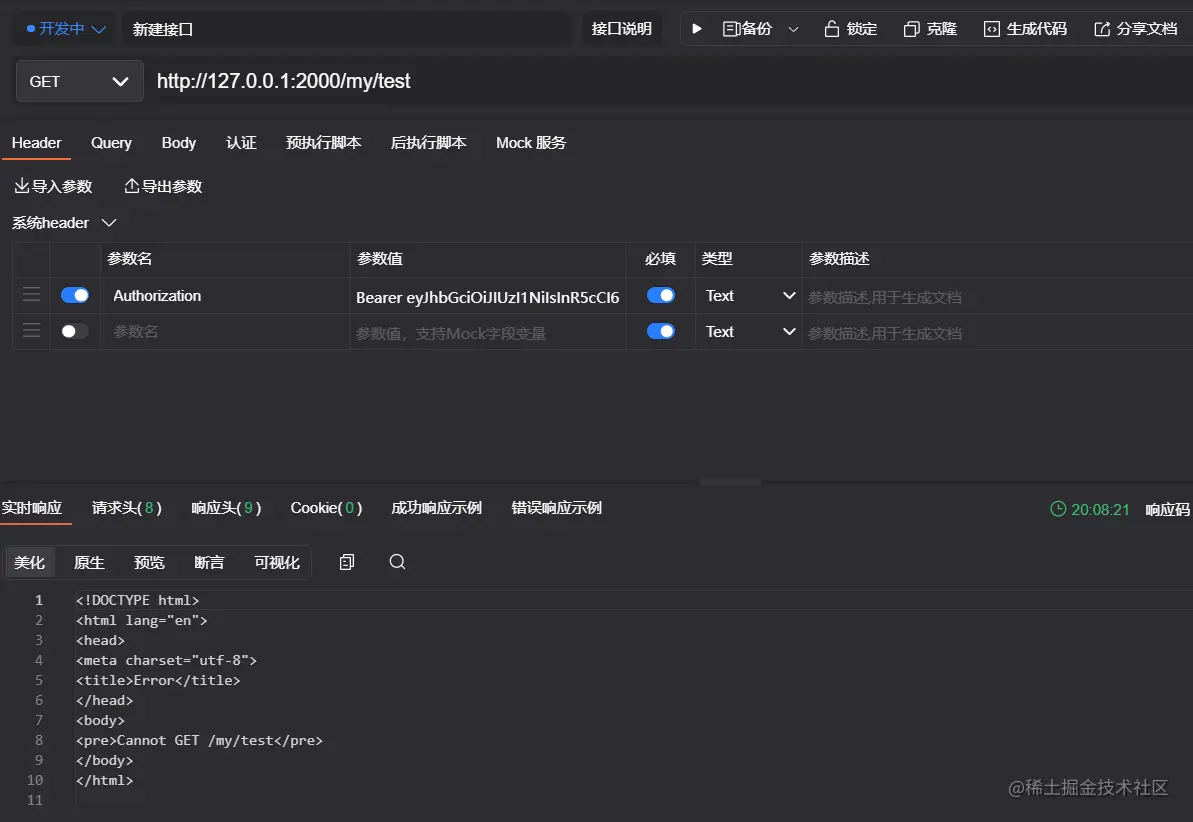This screenshot has height=822, width=1193.
Task: Switch response view to 预览
Action: 149,562
